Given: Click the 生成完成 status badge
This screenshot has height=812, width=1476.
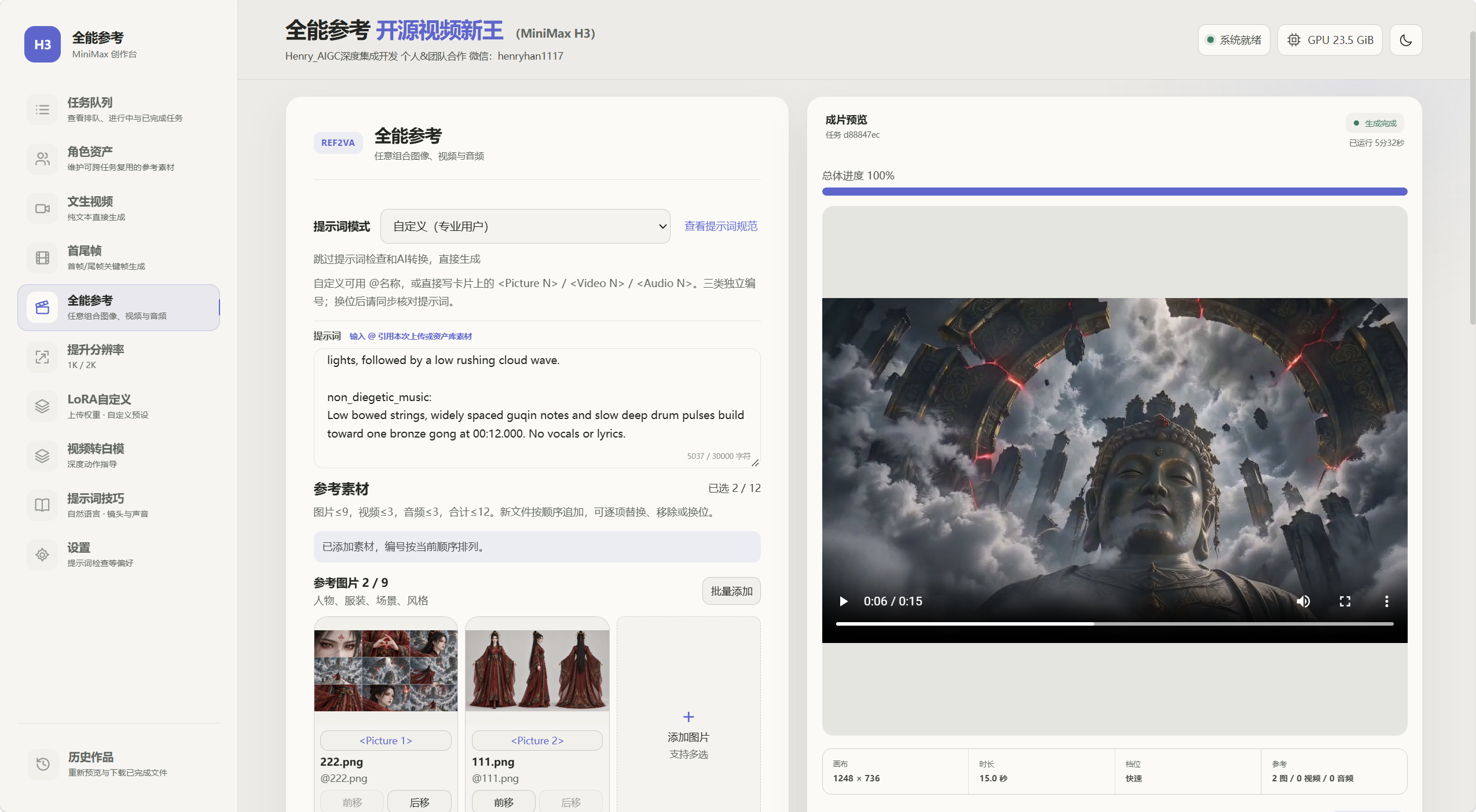Looking at the screenshot, I should tap(1375, 123).
